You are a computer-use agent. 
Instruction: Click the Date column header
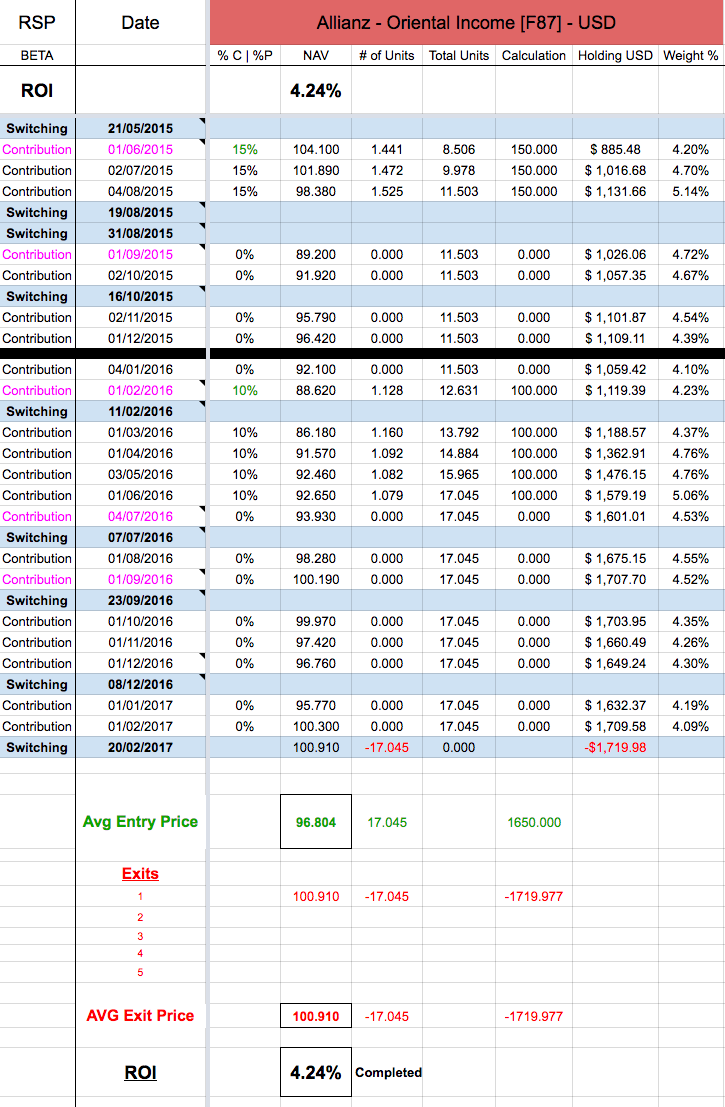140,23
